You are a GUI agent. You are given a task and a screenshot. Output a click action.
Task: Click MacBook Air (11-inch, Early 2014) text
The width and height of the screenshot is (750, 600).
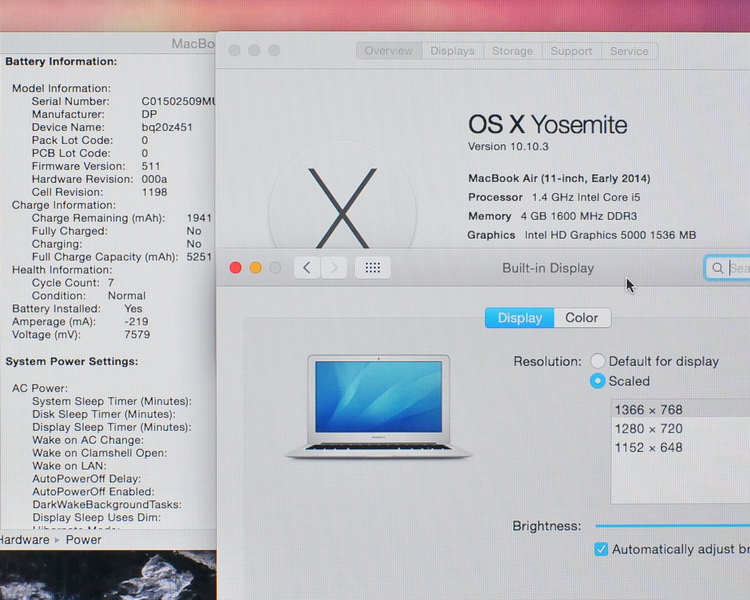coord(559,178)
